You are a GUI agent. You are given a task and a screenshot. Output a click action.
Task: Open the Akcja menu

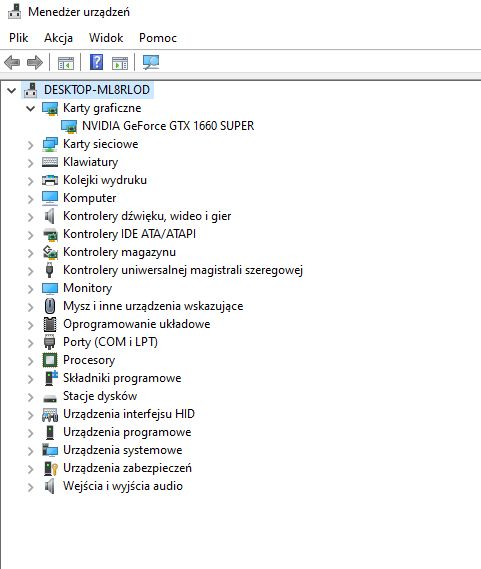58,38
